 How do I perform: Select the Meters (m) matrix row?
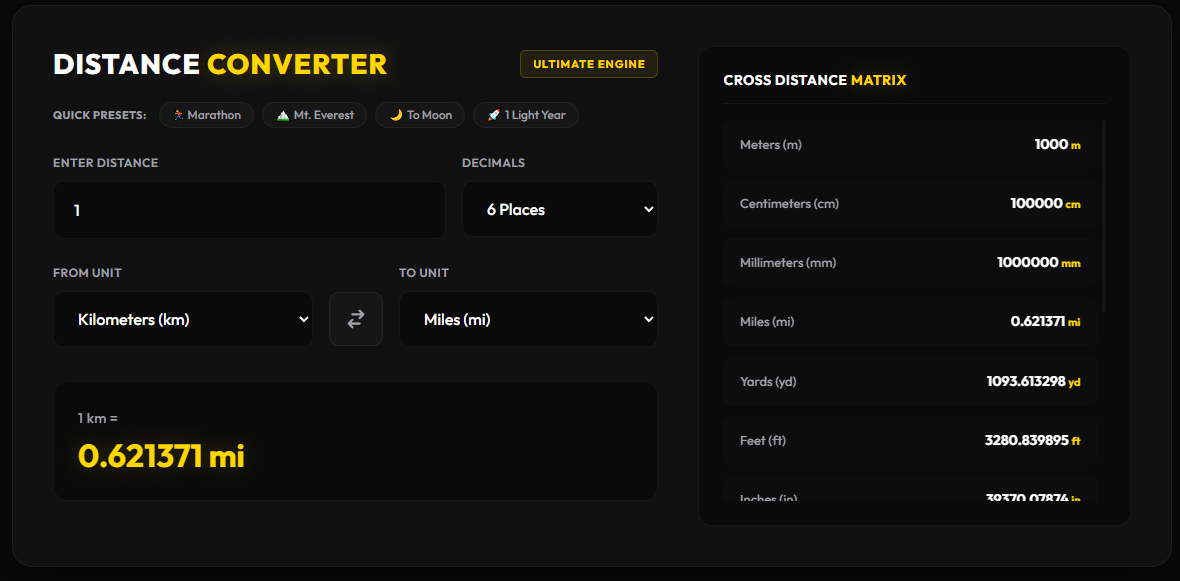(x=910, y=144)
